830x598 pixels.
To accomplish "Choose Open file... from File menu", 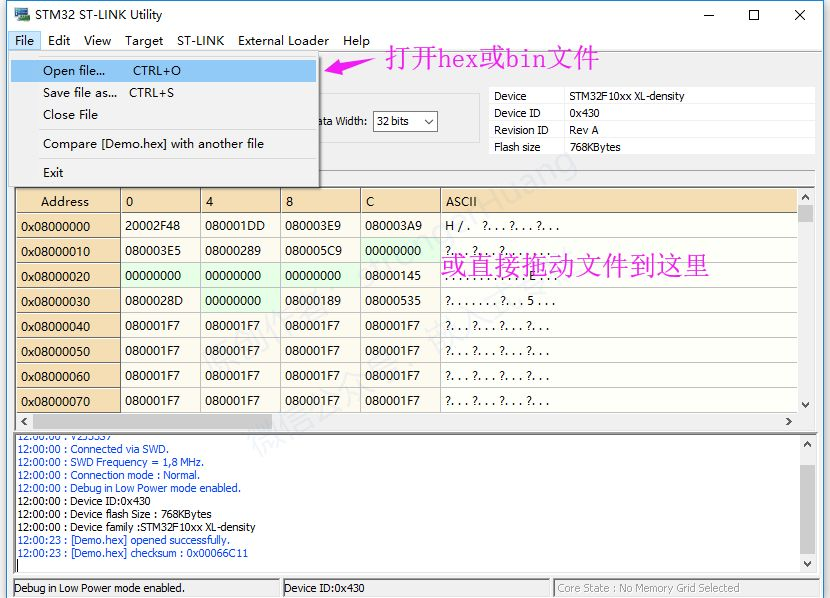I will click(164, 70).
